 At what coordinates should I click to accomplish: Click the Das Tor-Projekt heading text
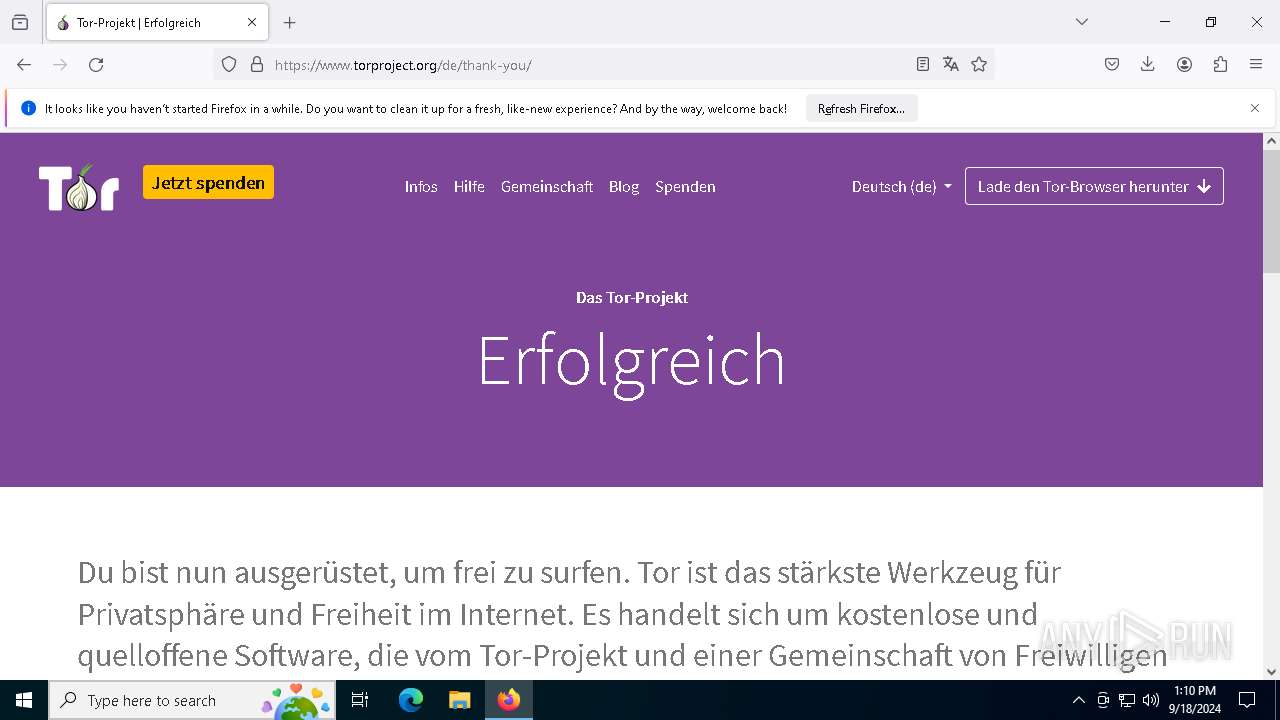point(632,298)
